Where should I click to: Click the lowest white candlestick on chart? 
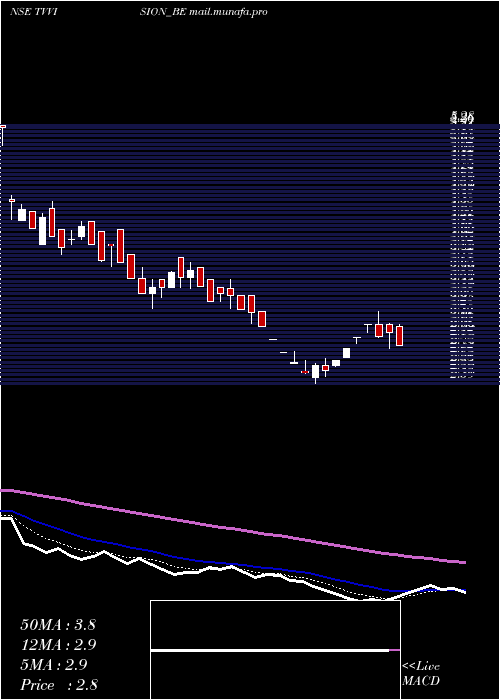point(316,371)
